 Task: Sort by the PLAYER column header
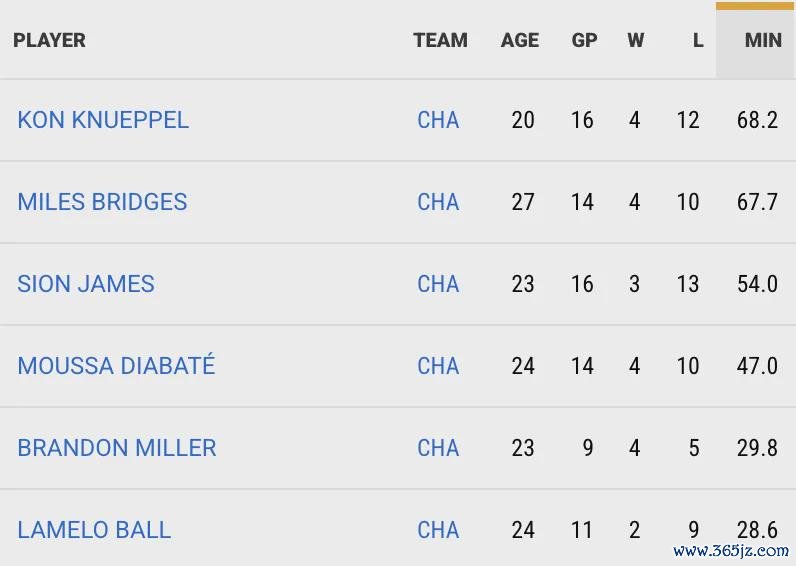tap(49, 41)
